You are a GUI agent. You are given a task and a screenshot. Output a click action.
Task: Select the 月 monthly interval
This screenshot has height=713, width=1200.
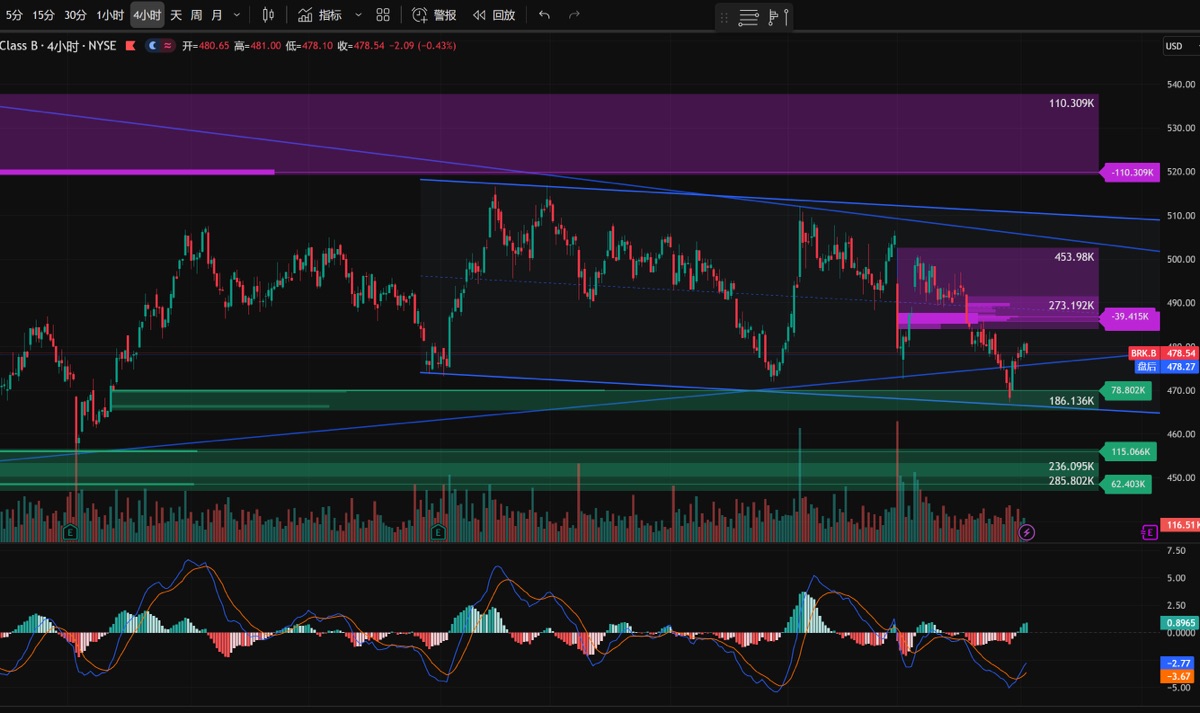[x=217, y=15]
